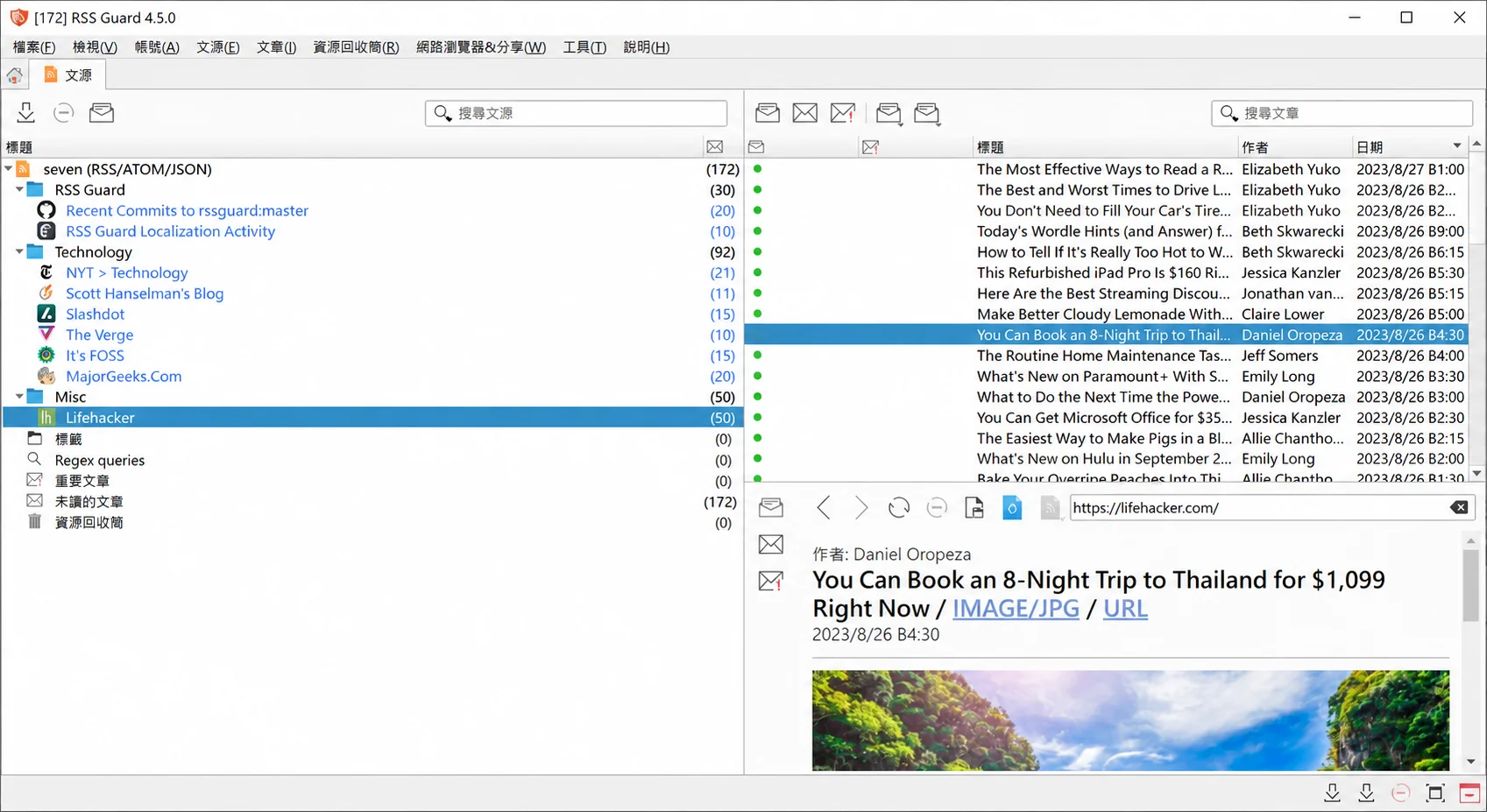Open the IMAGE/JPG link in article
The height and width of the screenshot is (812, 1487).
1016,609
